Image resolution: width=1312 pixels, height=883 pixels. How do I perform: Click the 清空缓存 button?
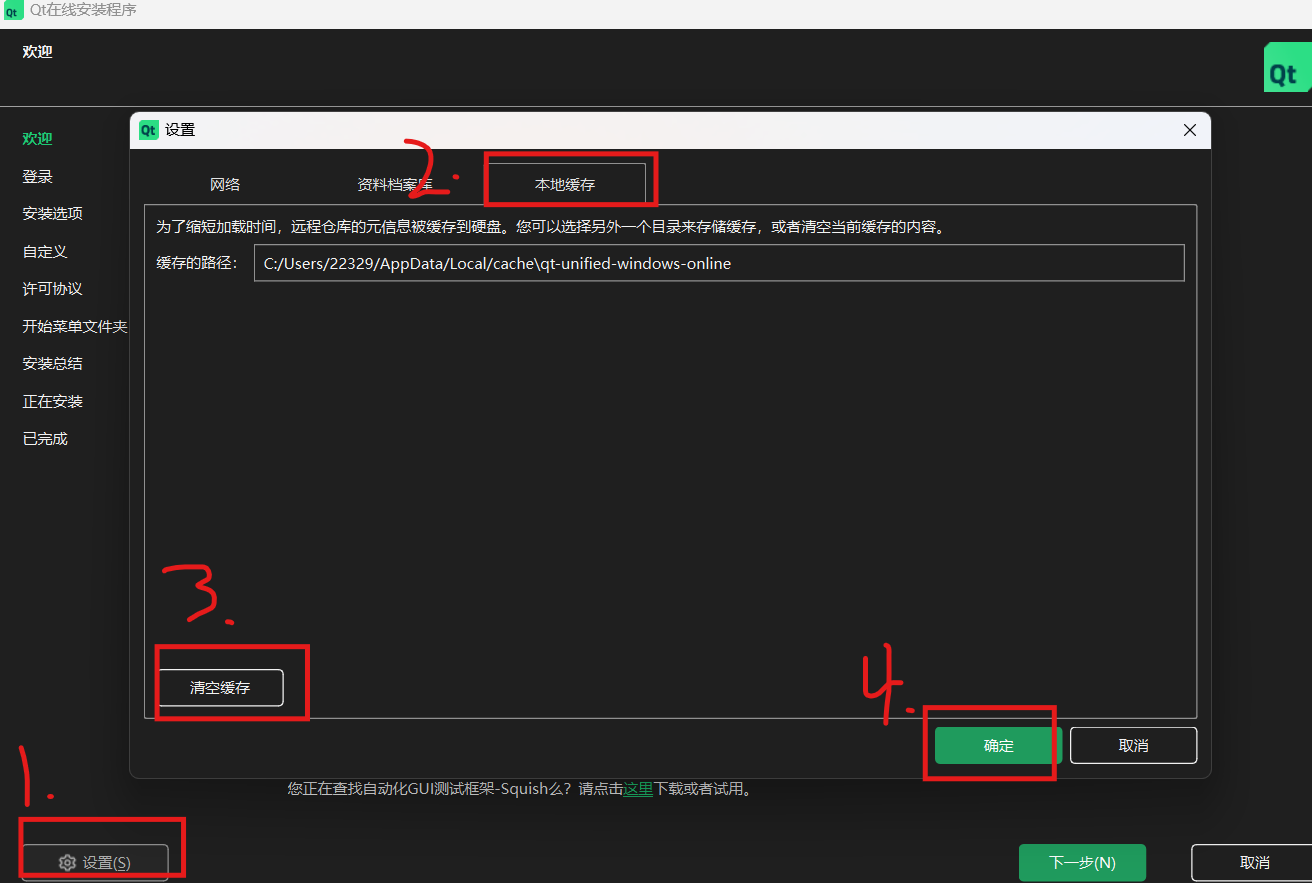[220, 688]
